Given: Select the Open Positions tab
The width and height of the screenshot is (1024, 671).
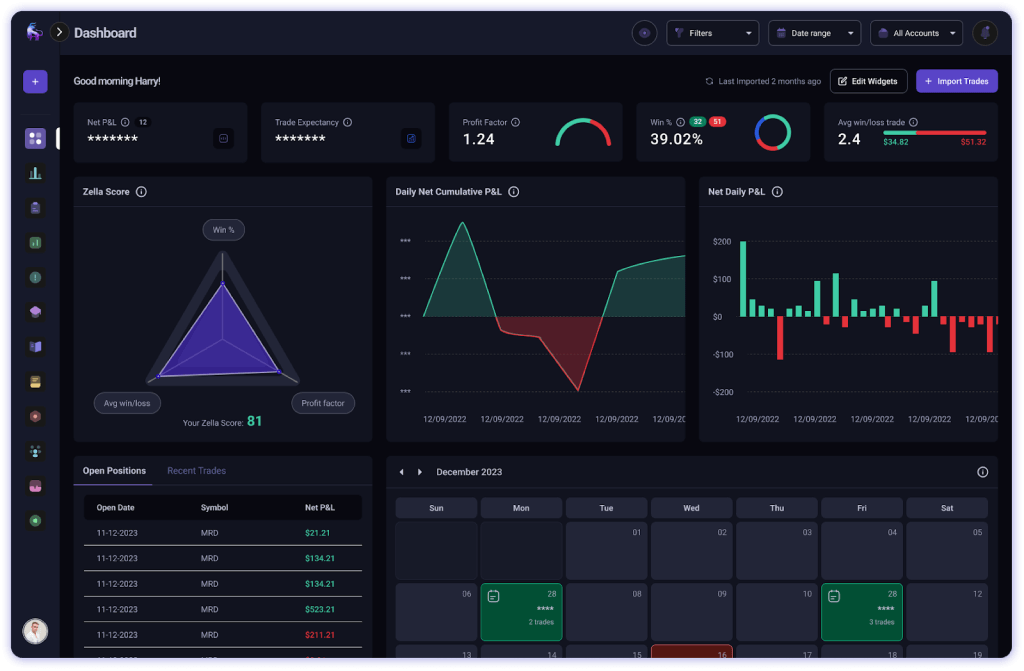Looking at the screenshot, I should point(114,471).
